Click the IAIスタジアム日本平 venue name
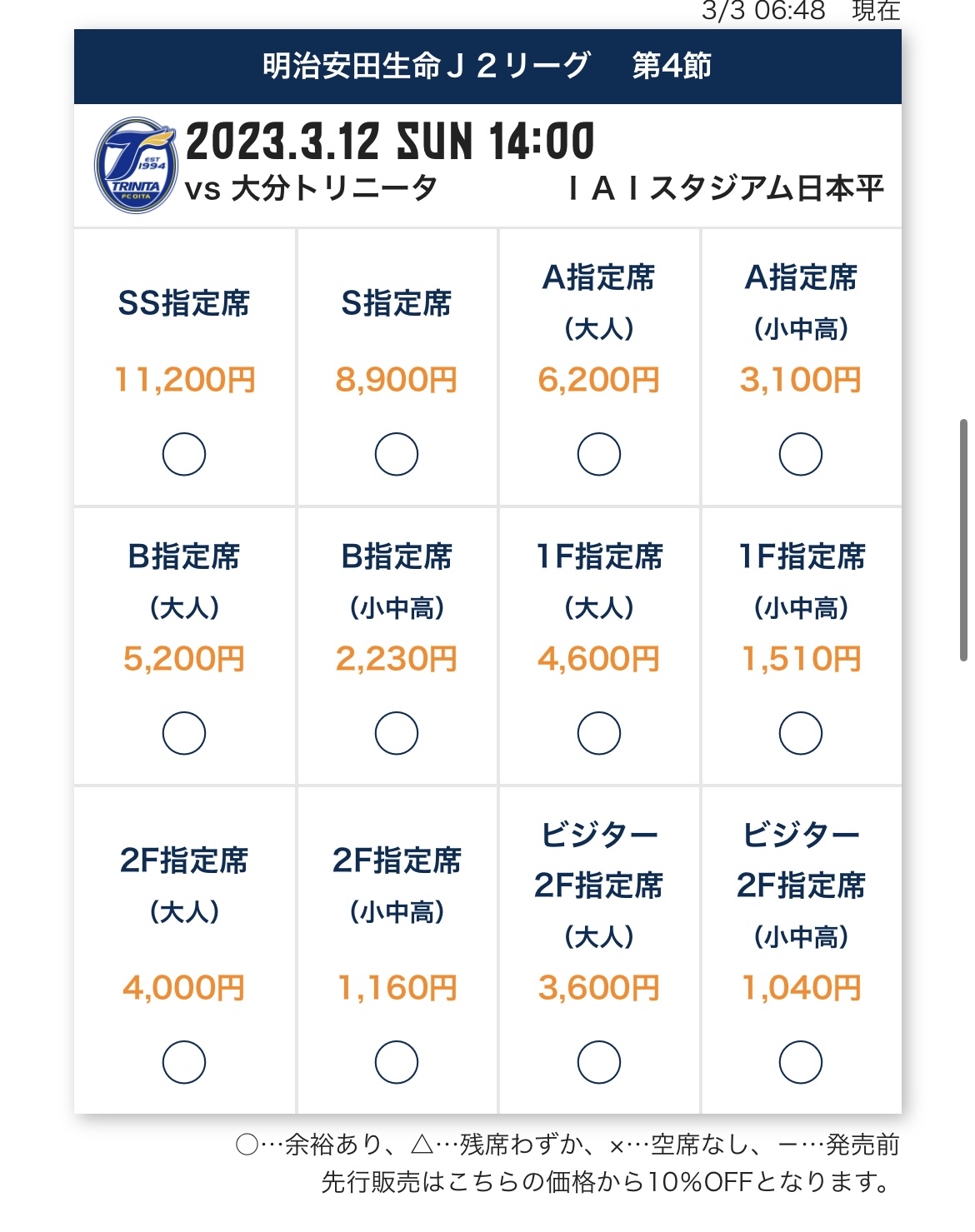975x1232 pixels. (x=725, y=189)
